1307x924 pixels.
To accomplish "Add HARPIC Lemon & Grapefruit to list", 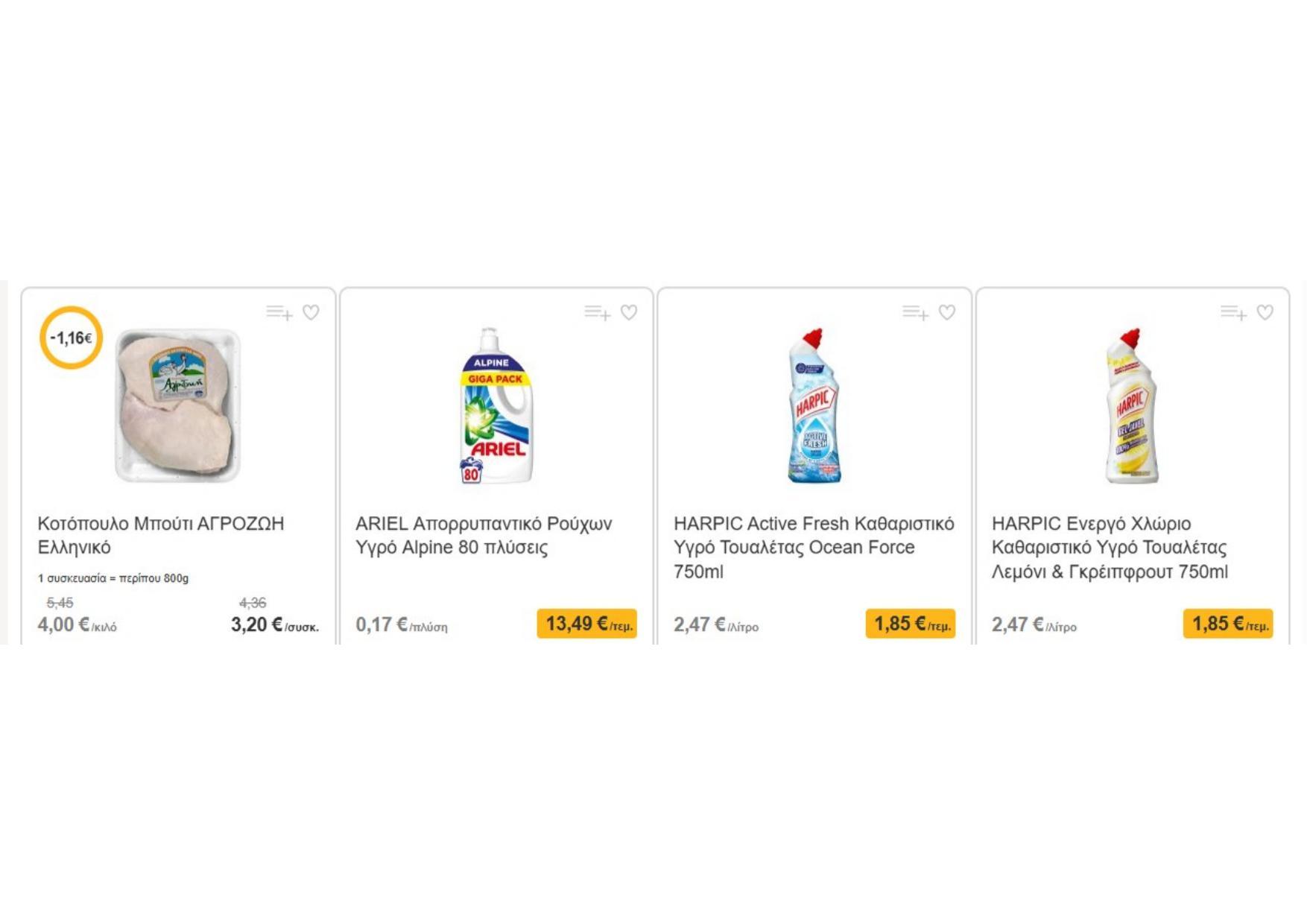I will point(1233,312).
